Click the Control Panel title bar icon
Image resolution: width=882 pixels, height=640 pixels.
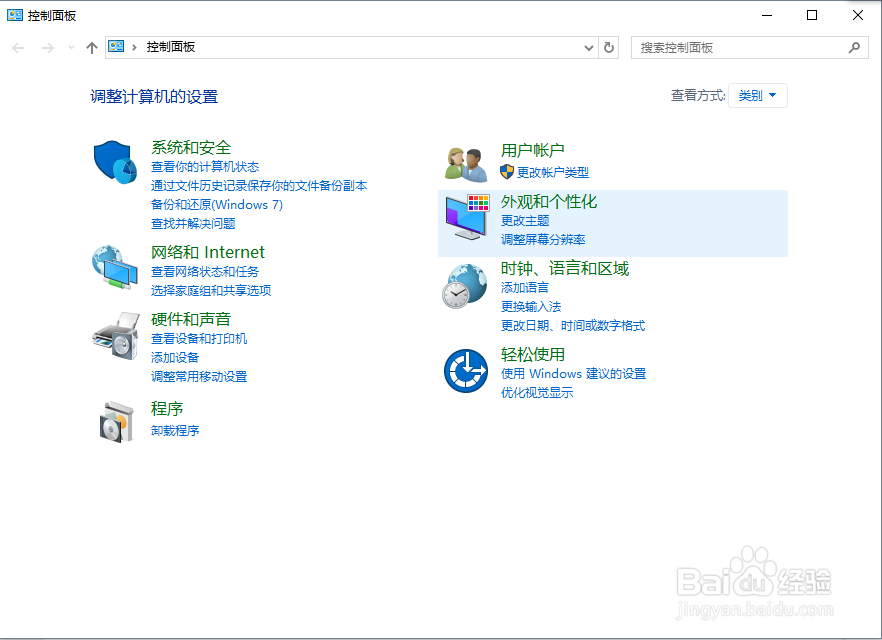click(x=15, y=15)
